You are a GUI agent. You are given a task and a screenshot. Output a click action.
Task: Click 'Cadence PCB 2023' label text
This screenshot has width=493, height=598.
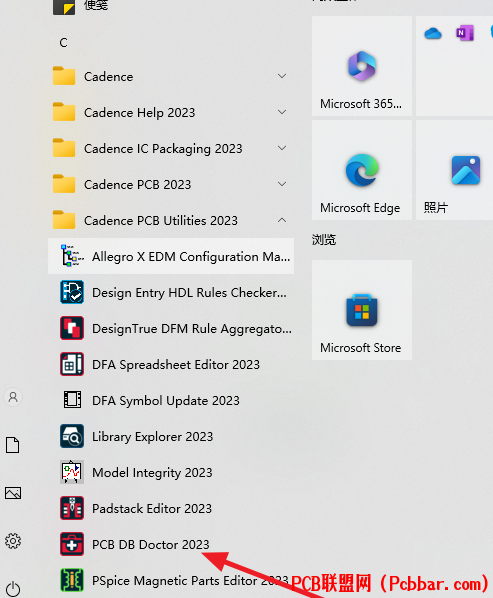[138, 185]
